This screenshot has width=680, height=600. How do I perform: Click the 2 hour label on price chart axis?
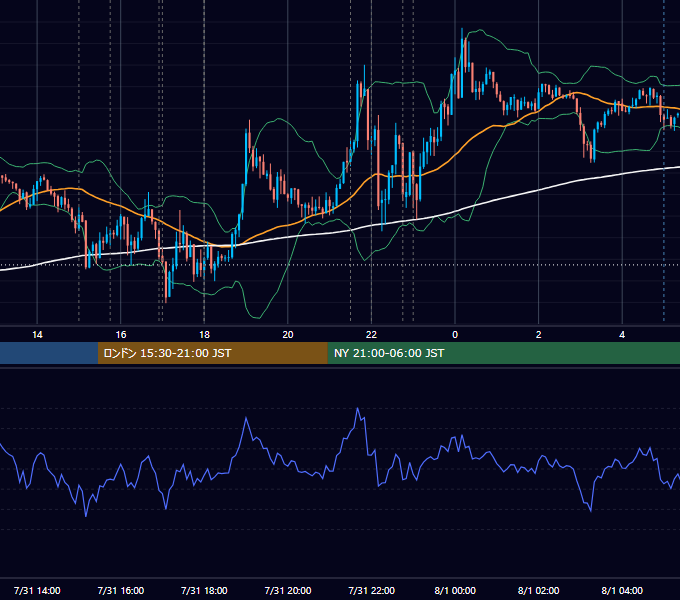pyautogui.click(x=539, y=335)
